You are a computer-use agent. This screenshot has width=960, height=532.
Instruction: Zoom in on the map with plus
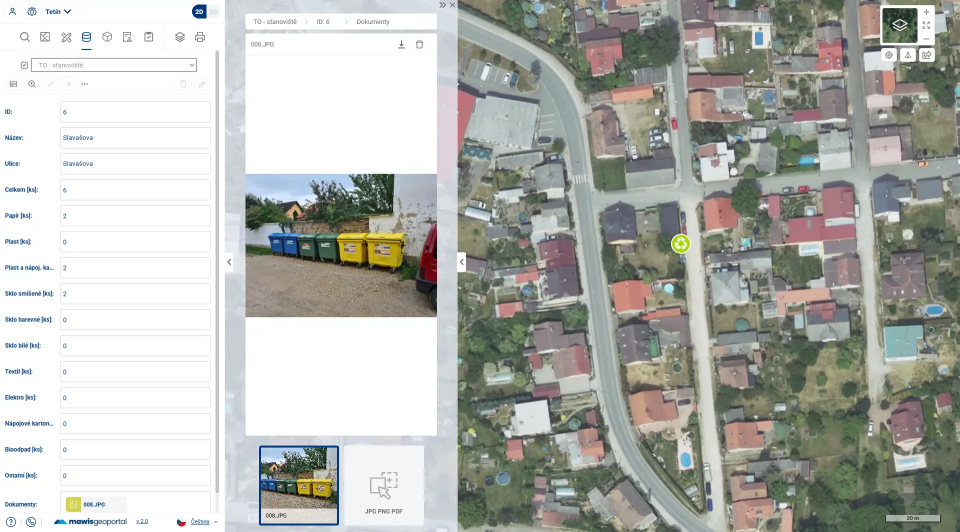[x=927, y=12]
